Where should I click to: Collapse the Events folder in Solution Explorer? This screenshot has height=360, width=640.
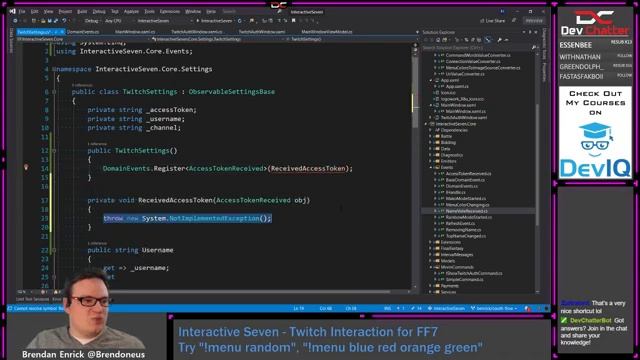(431, 167)
